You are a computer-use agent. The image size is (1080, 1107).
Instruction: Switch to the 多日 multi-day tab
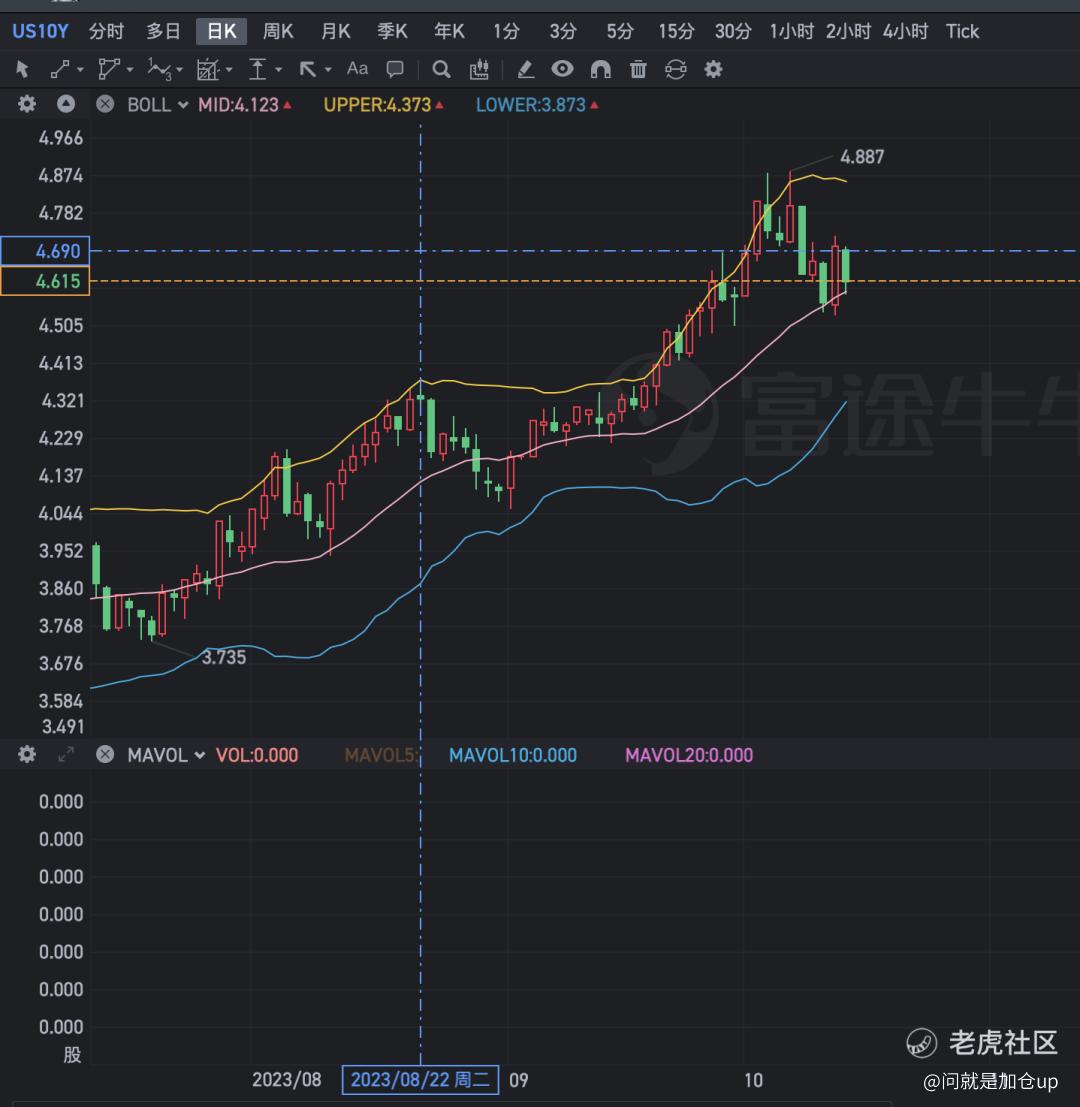164,31
